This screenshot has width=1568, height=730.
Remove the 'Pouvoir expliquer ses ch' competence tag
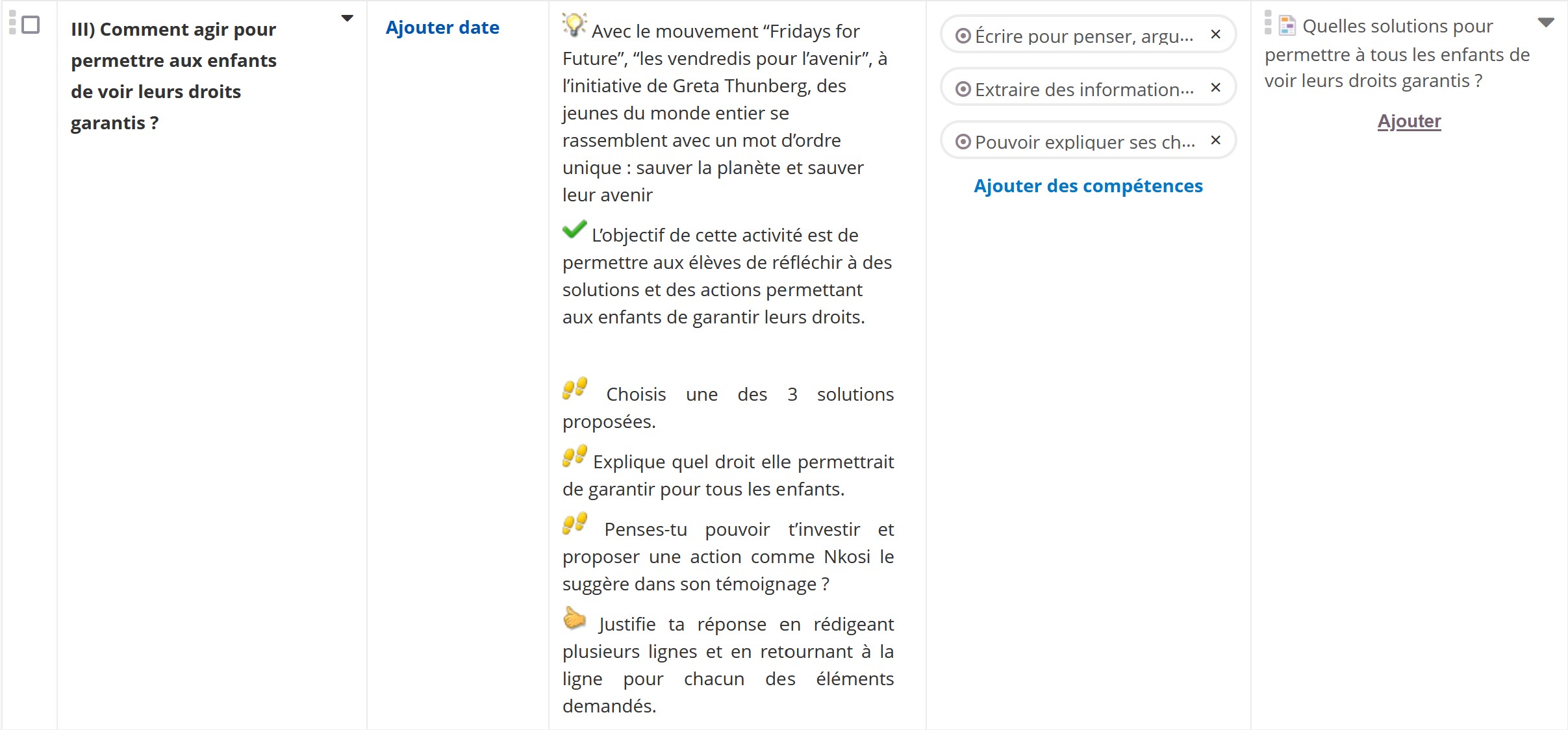click(1216, 140)
